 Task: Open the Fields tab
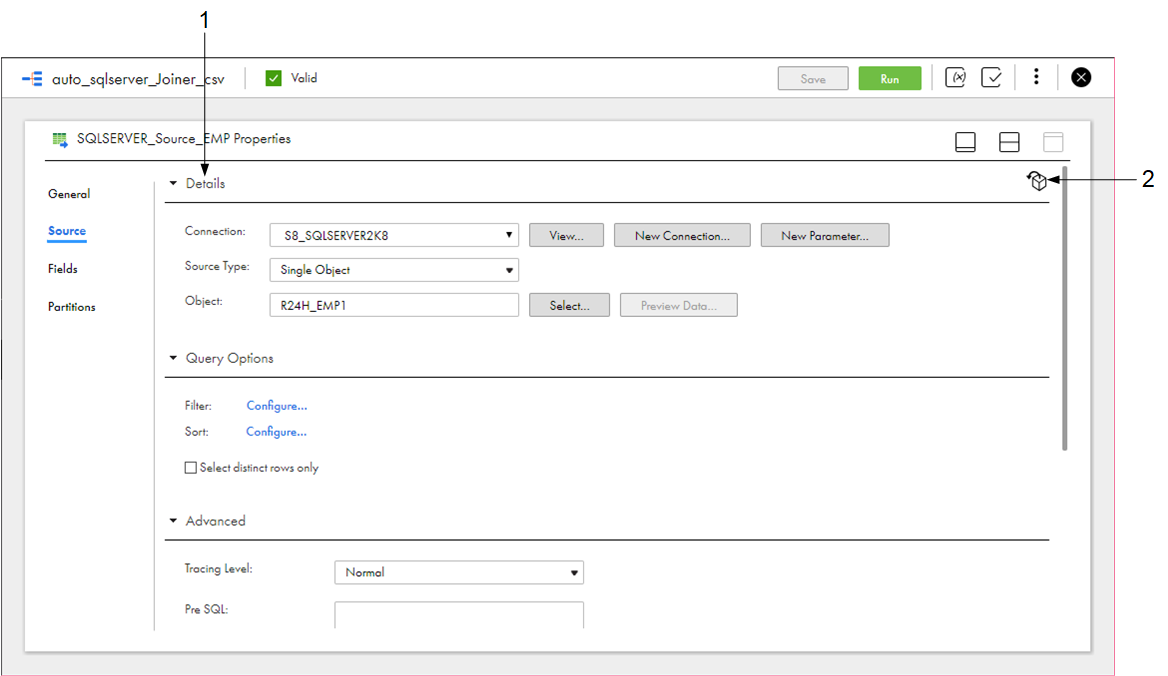[x=63, y=269]
